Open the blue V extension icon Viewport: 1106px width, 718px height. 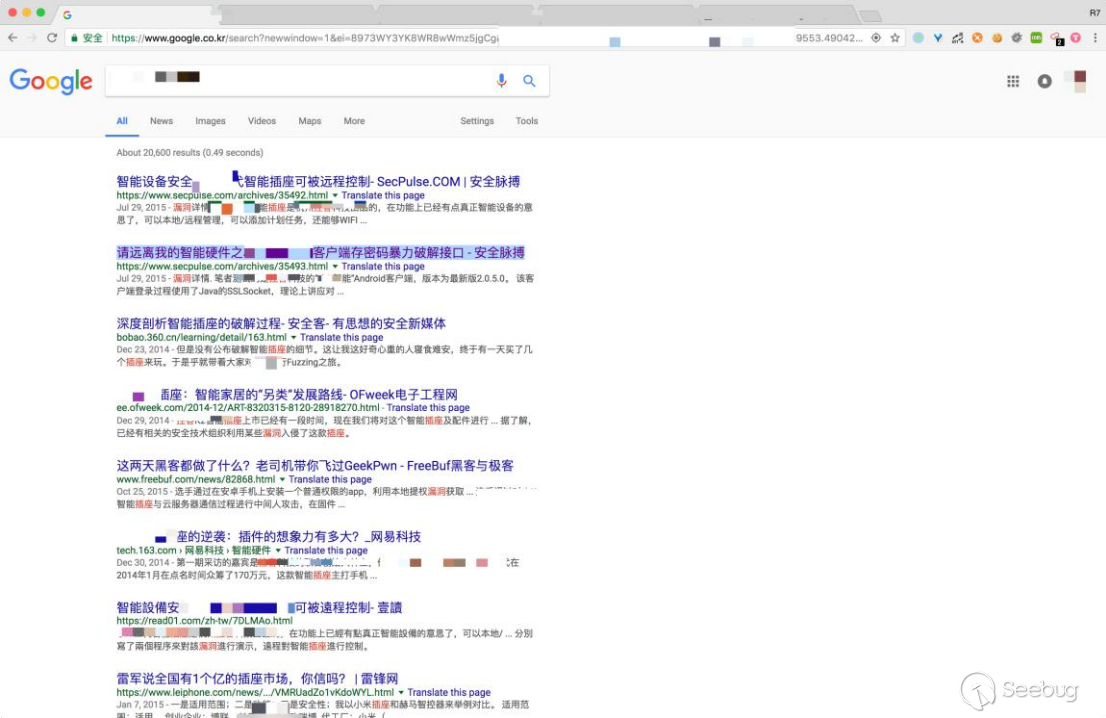point(937,38)
